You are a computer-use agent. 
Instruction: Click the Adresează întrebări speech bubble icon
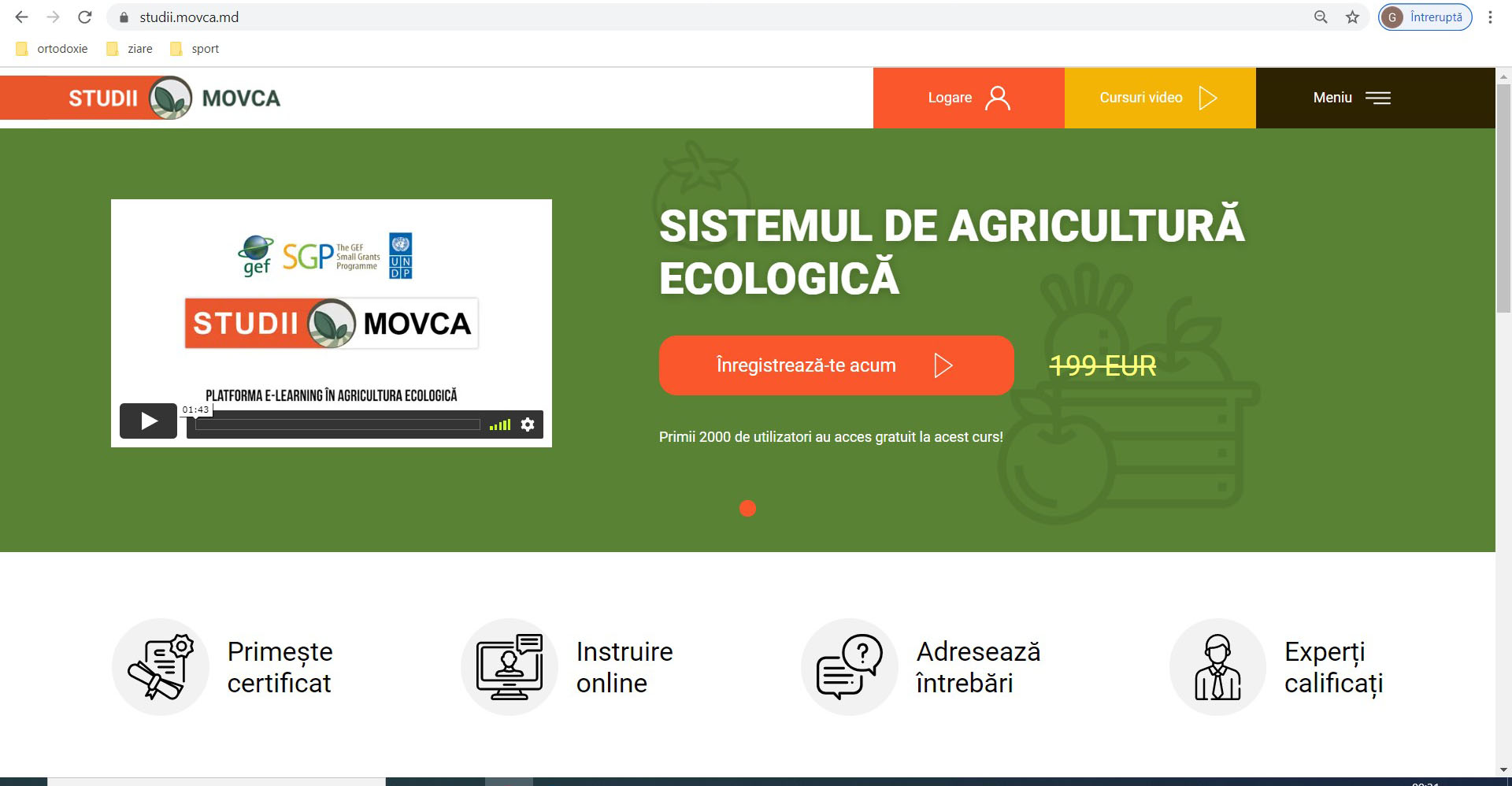coord(848,666)
